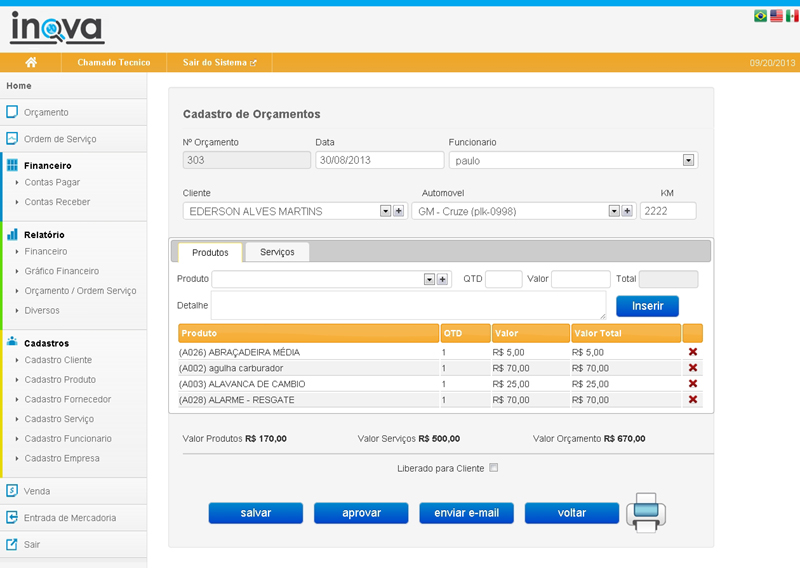Viewport: 800px width, 568px height.
Task: Select the United States flag icon
Action: coord(776,16)
